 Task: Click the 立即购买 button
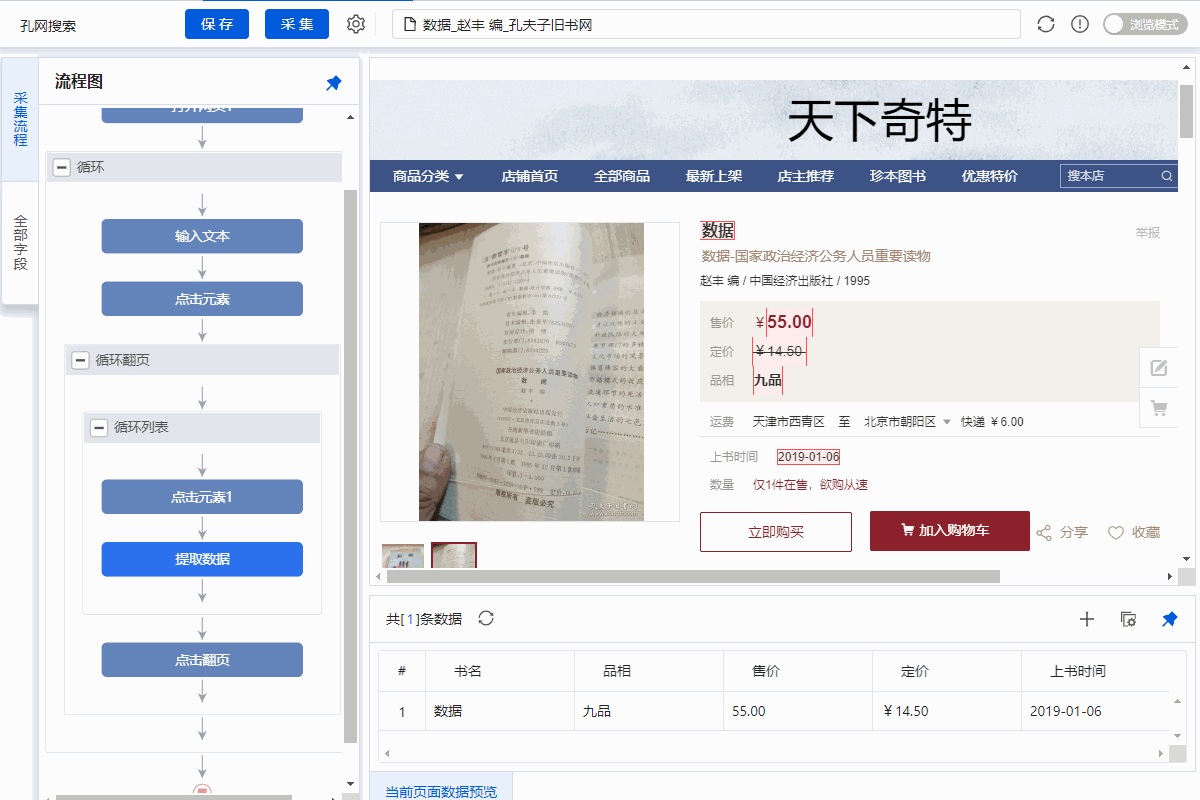point(776,532)
